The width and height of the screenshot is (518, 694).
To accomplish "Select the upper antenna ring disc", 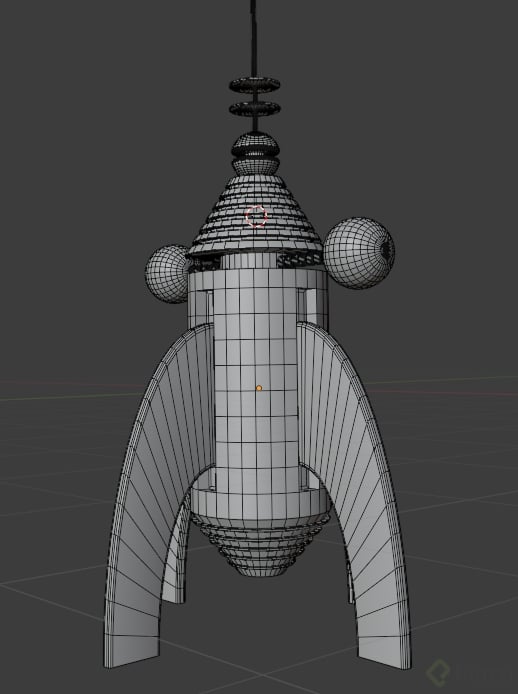I will pyautogui.click(x=255, y=84).
